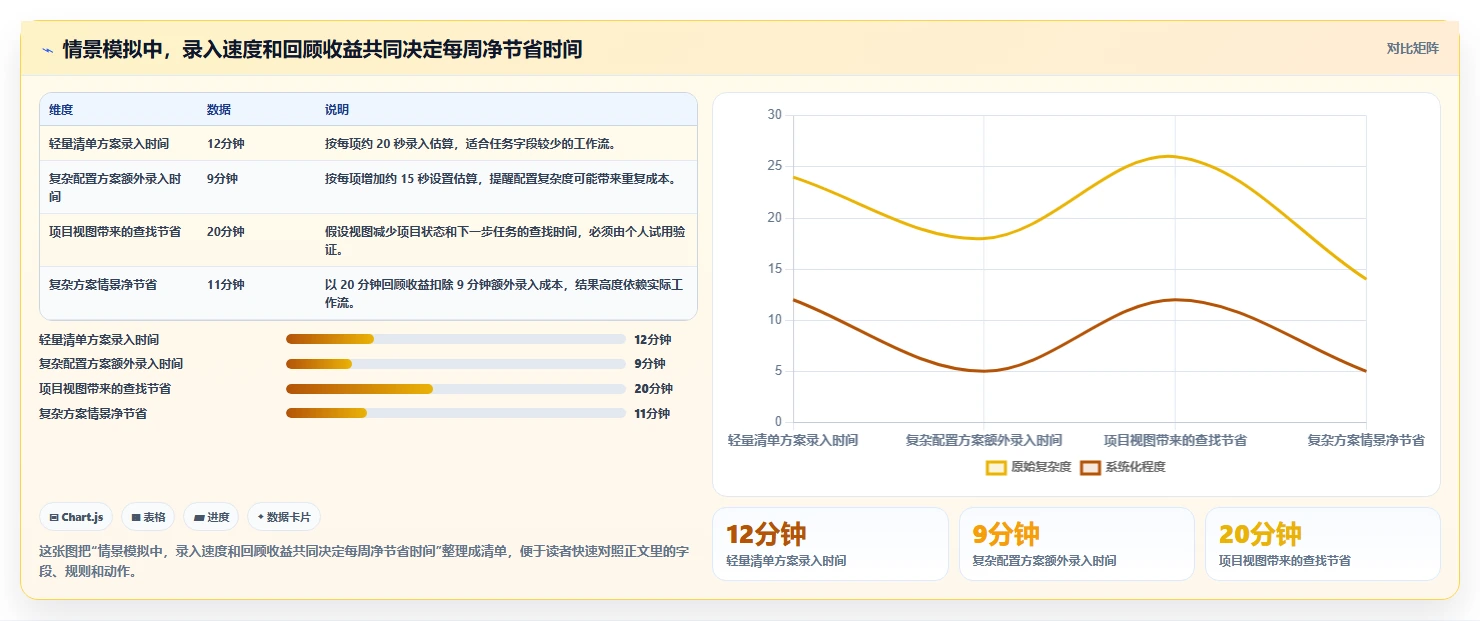Click the yellow 原始复杂度 legend swatch
The height and width of the screenshot is (621, 1480).
(x=996, y=467)
